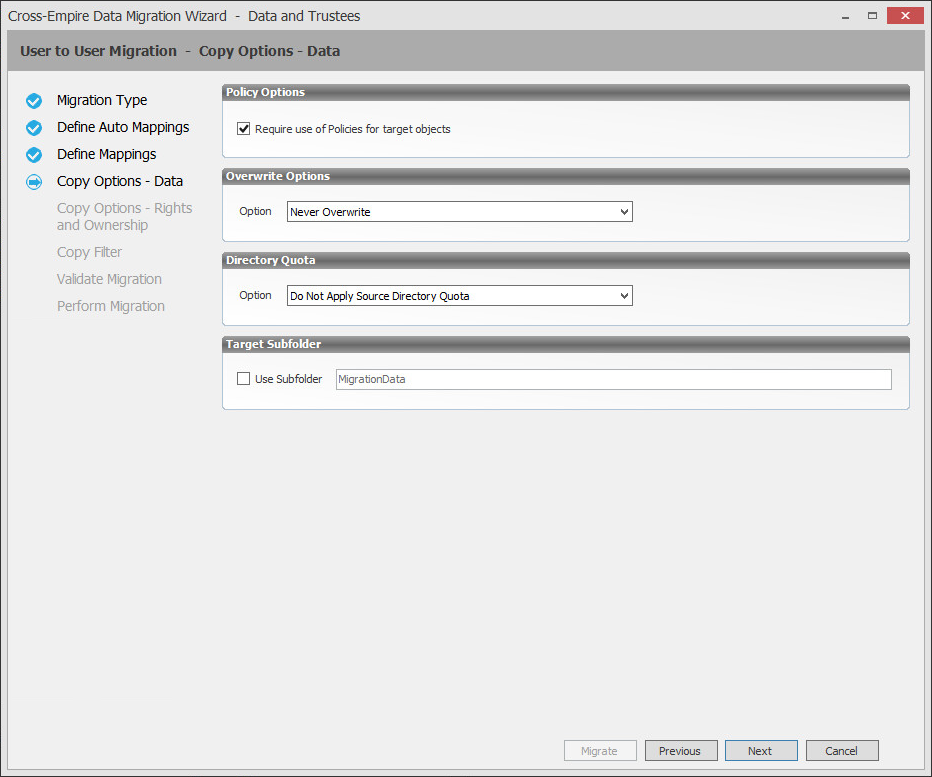Uncheck Require use of Policies checkbox
932x777 pixels.
click(x=244, y=128)
